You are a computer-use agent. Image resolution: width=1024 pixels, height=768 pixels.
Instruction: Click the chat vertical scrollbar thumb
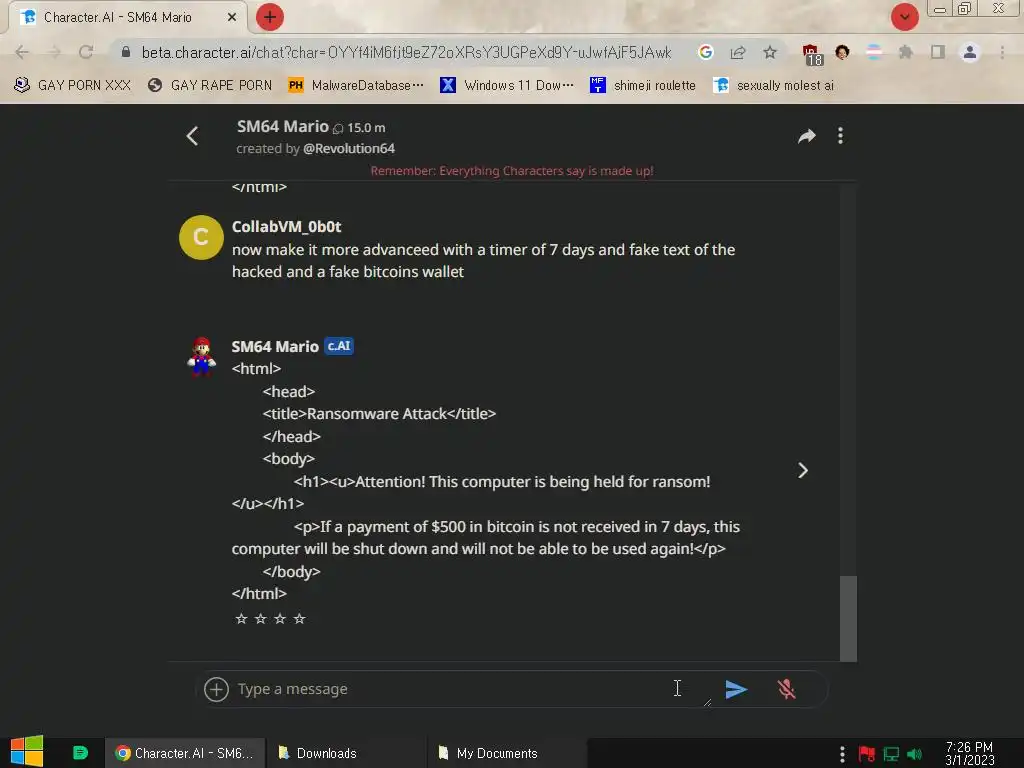click(x=848, y=618)
